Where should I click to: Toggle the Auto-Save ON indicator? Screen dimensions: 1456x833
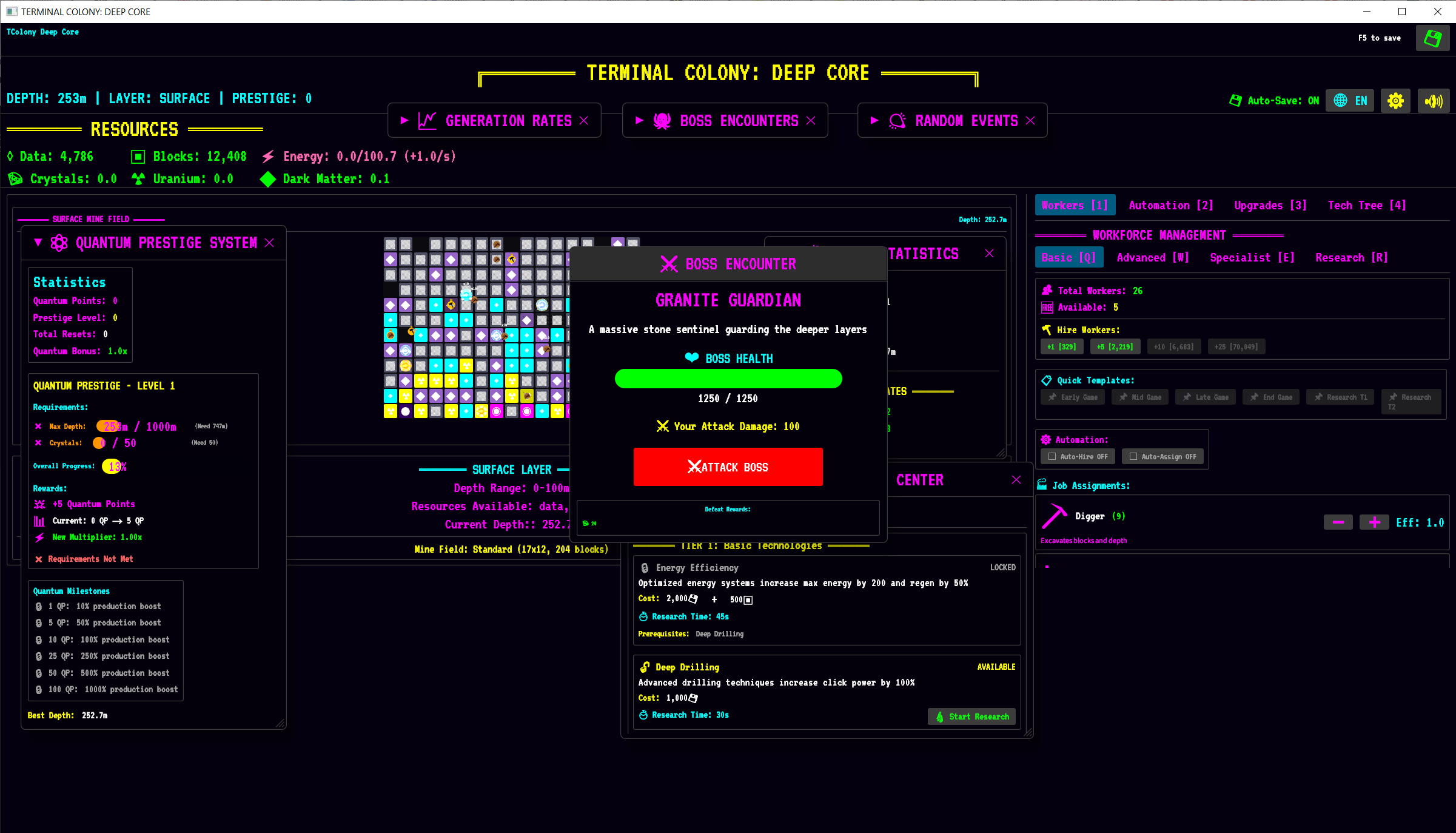1274,101
